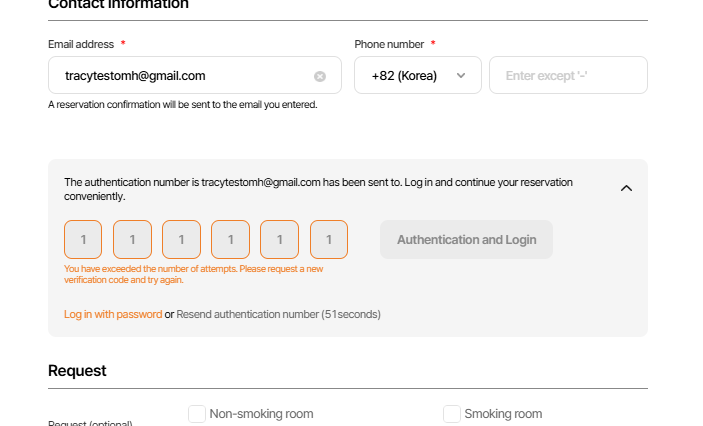Select the first verification code box
This screenshot has height=426, width=703.
(x=83, y=240)
